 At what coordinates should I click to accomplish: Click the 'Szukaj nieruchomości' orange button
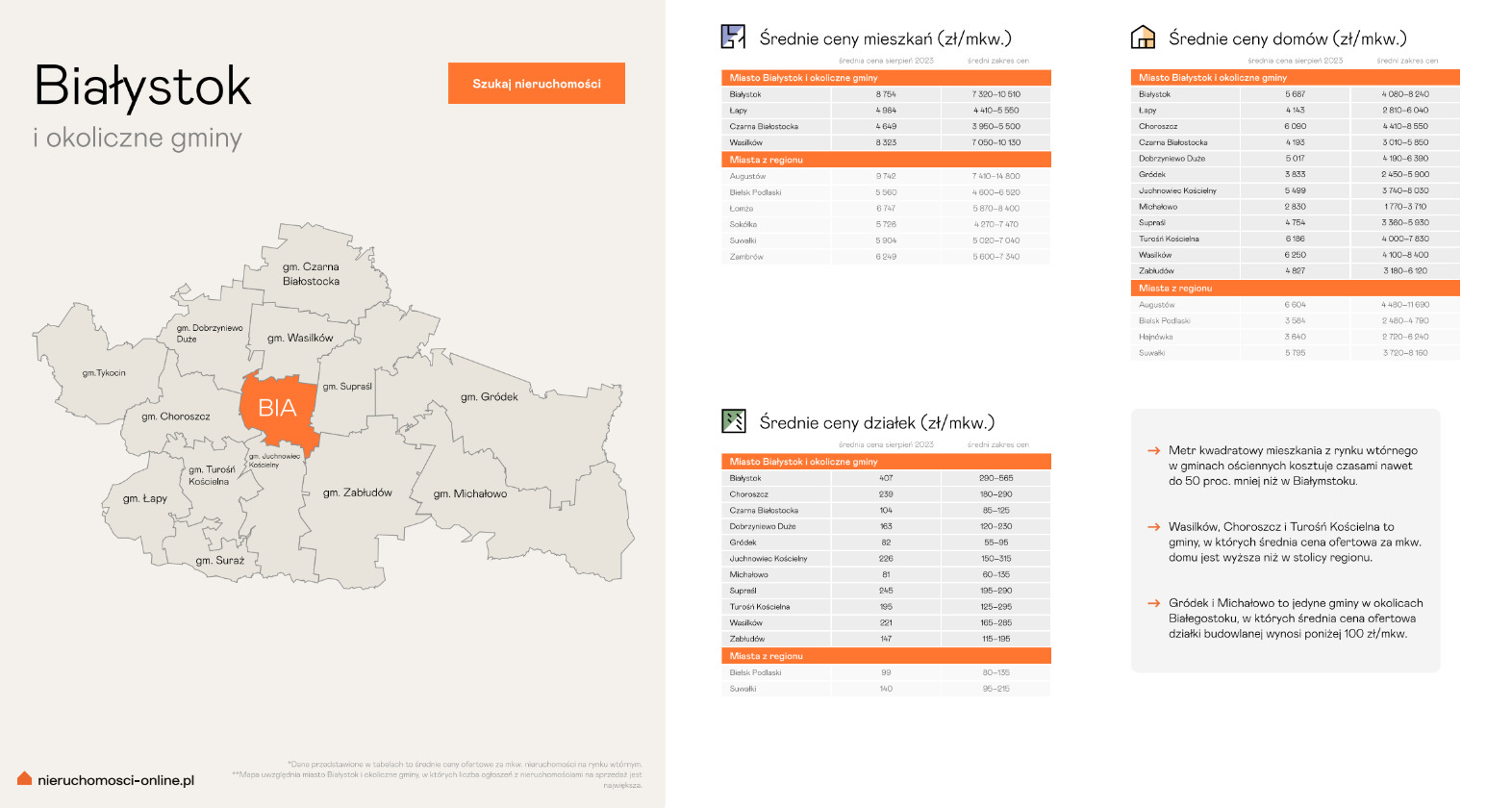coord(536,84)
